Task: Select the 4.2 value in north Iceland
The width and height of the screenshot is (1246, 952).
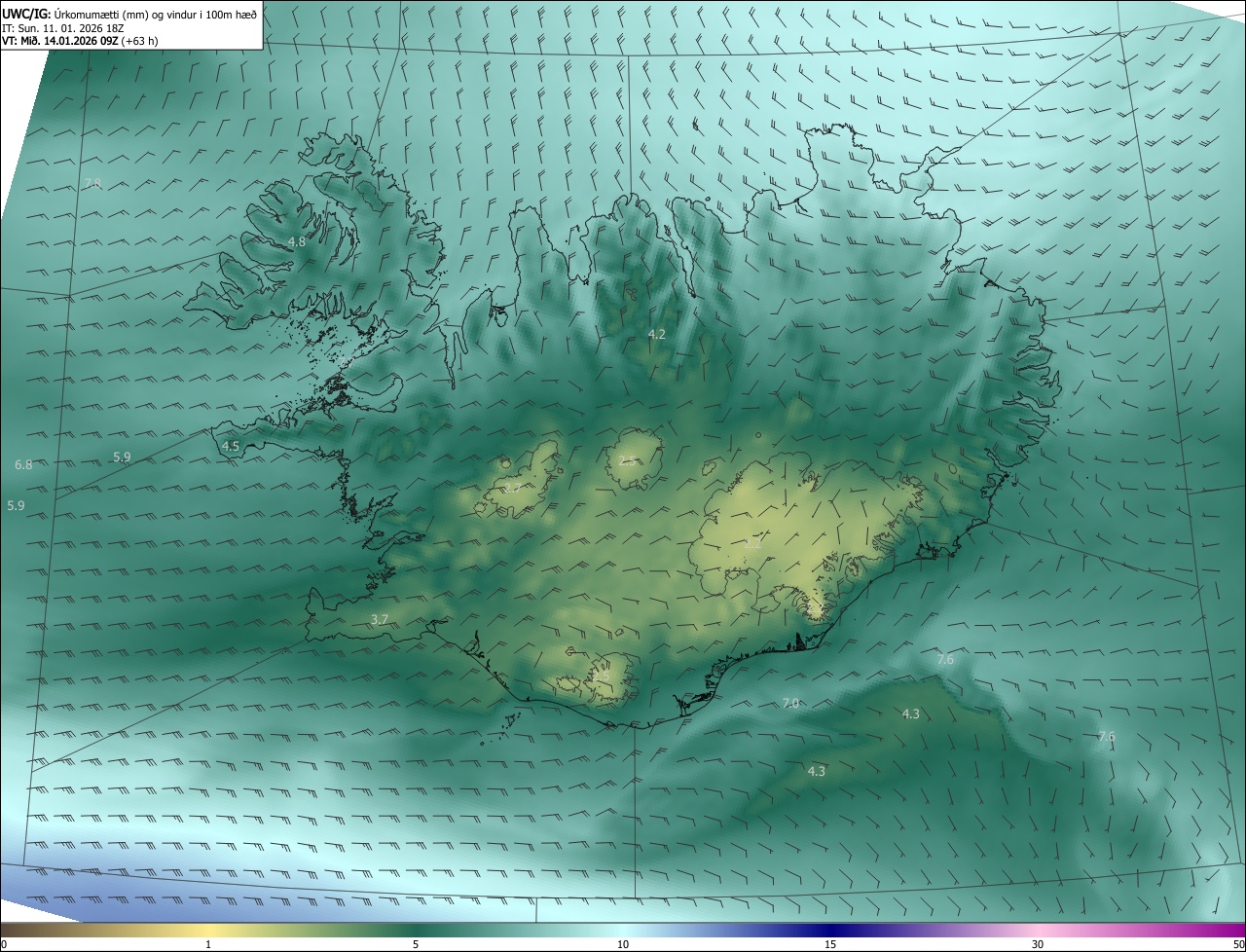Action: pyautogui.click(x=657, y=334)
